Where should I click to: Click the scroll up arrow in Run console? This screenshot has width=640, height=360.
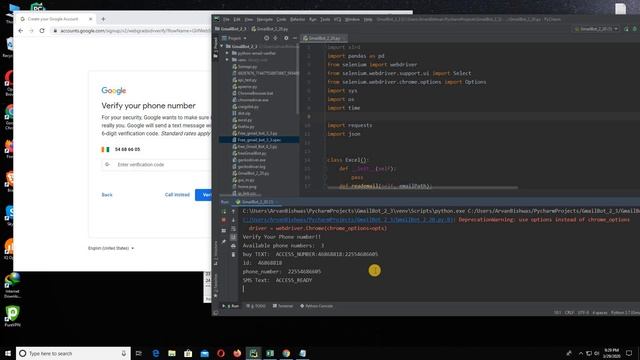(233, 211)
